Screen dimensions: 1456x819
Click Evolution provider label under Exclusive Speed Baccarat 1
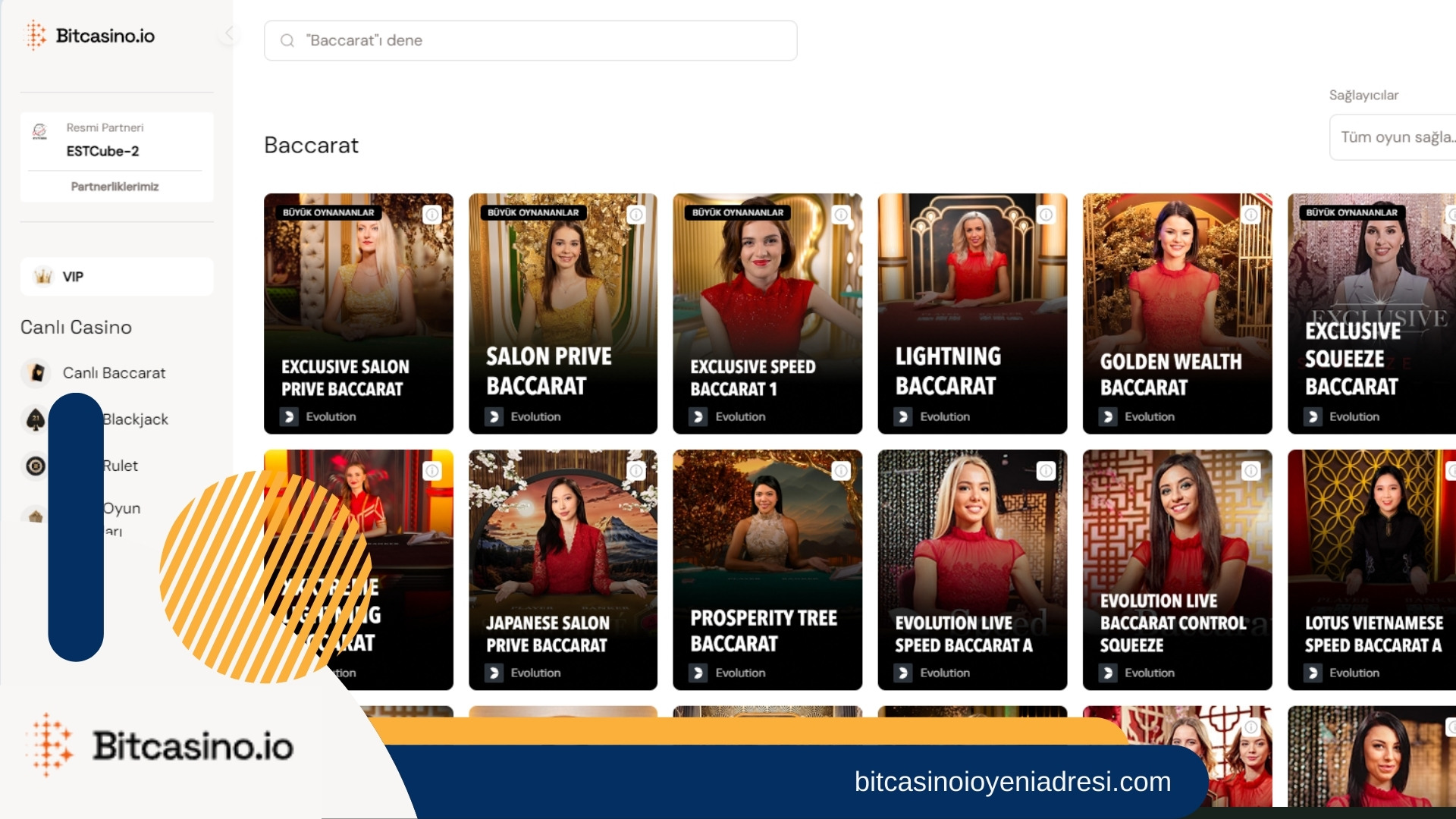point(740,416)
